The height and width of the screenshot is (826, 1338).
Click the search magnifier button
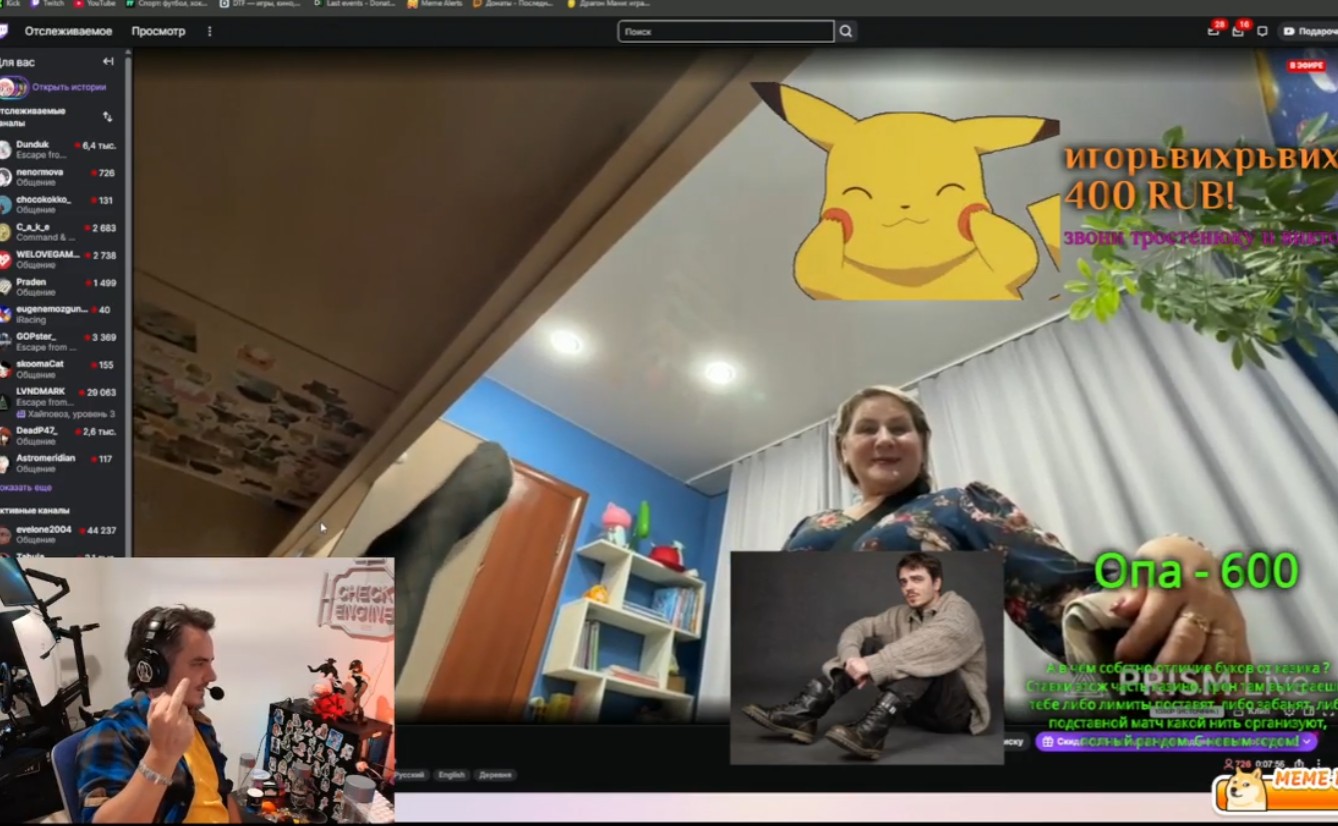[846, 31]
